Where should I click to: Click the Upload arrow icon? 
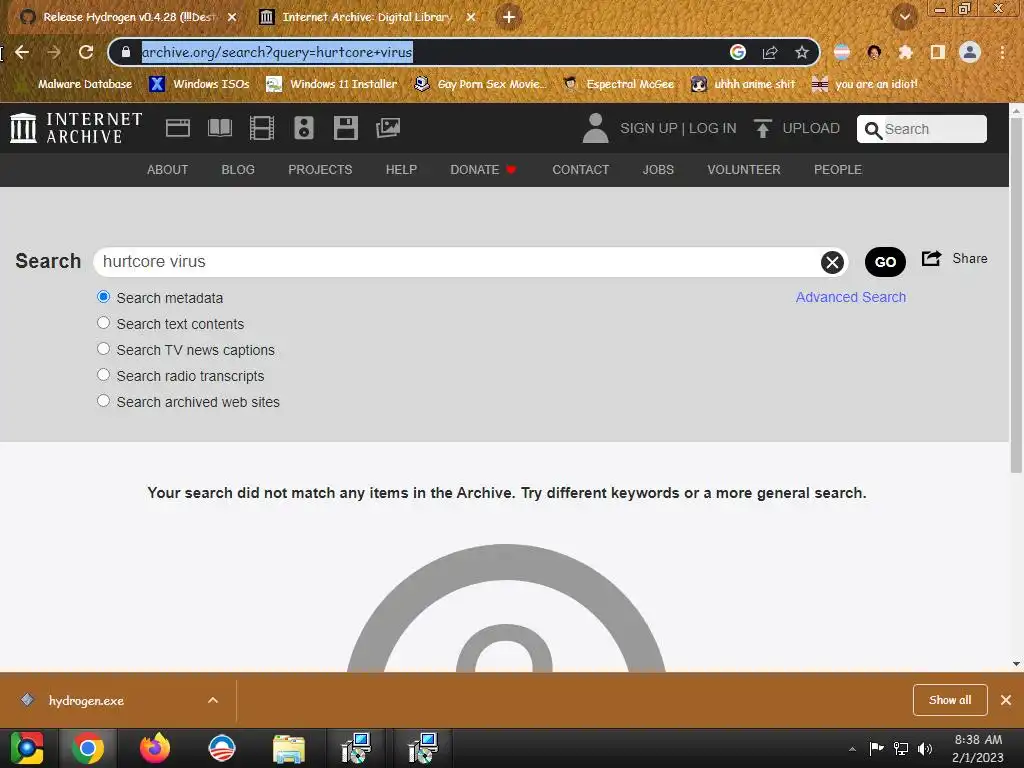[762, 128]
